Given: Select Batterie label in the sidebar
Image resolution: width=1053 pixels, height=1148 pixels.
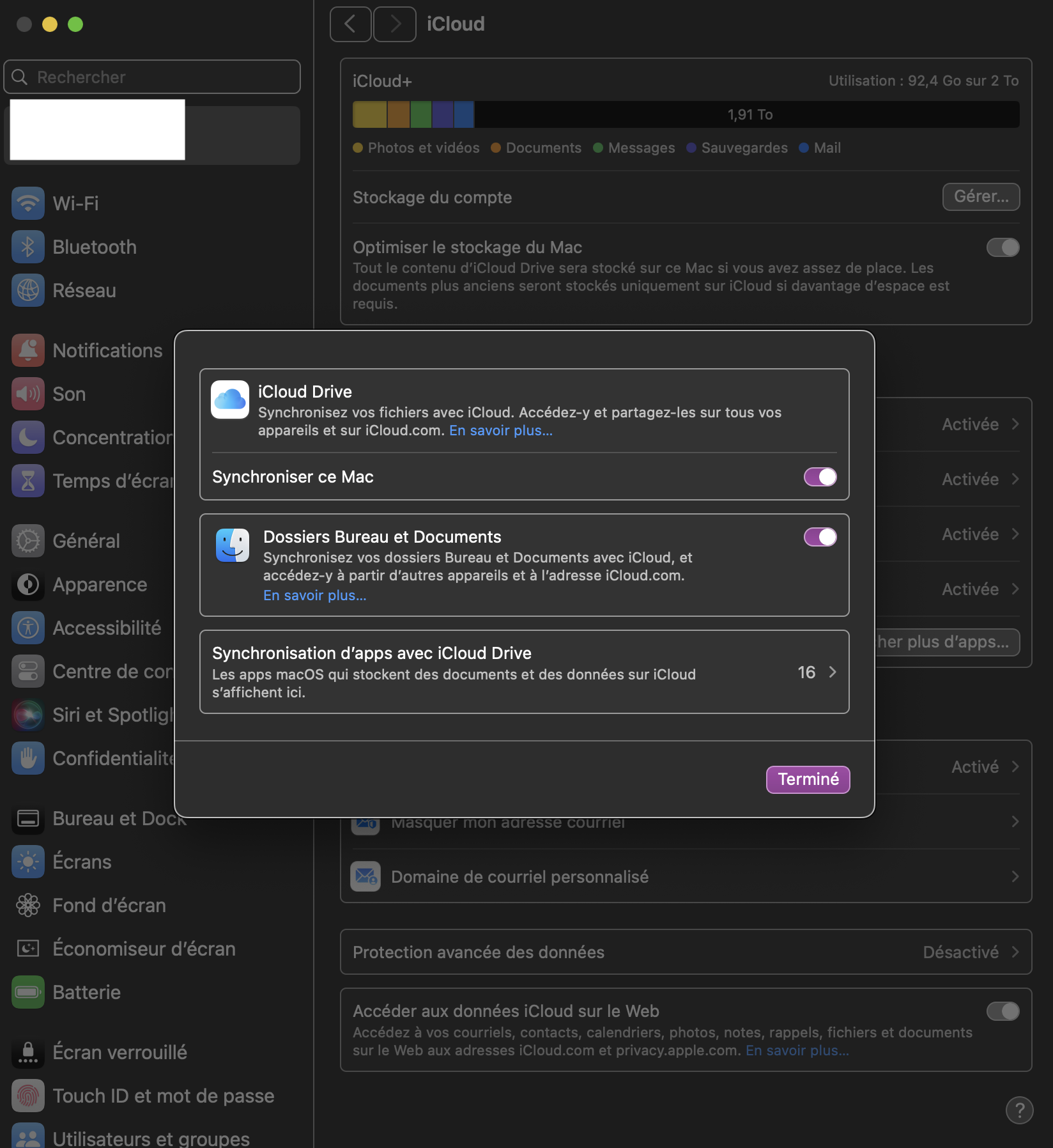Looking at the screenshot, I should (x=87, y=992).
